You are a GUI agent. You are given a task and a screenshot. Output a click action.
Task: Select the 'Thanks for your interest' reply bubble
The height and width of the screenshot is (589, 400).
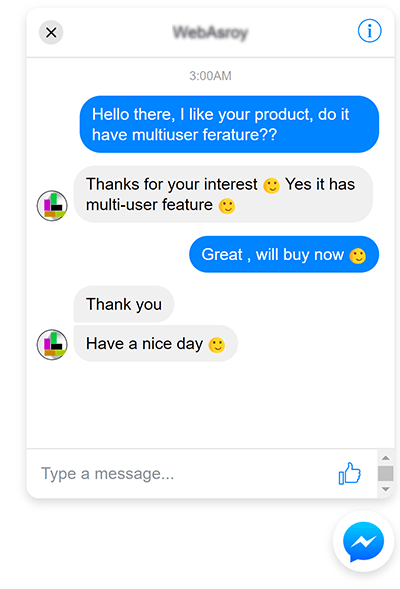pyautogui.click(x=223, y=194)
